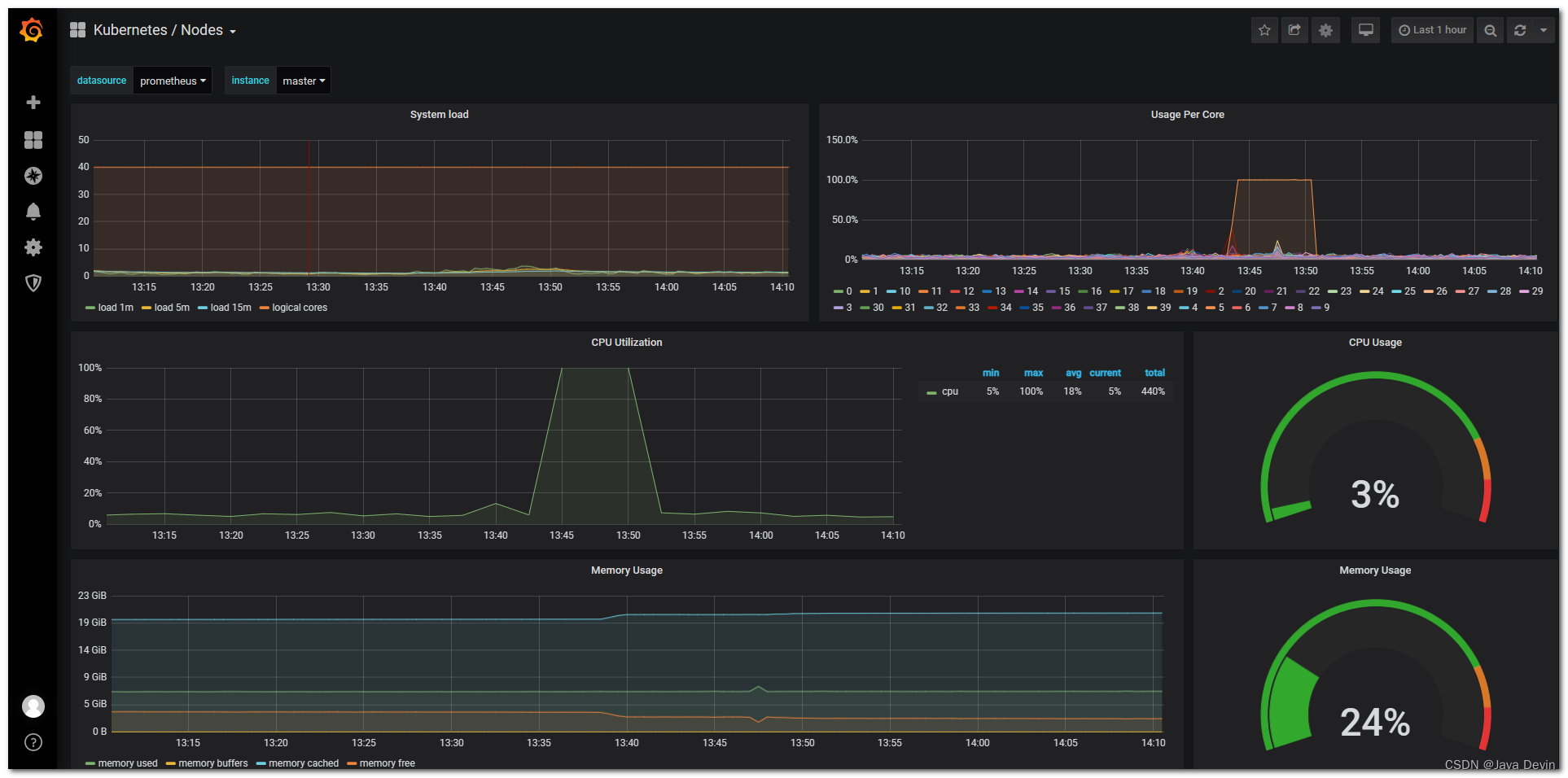Open the System load panel title menu

440,115
